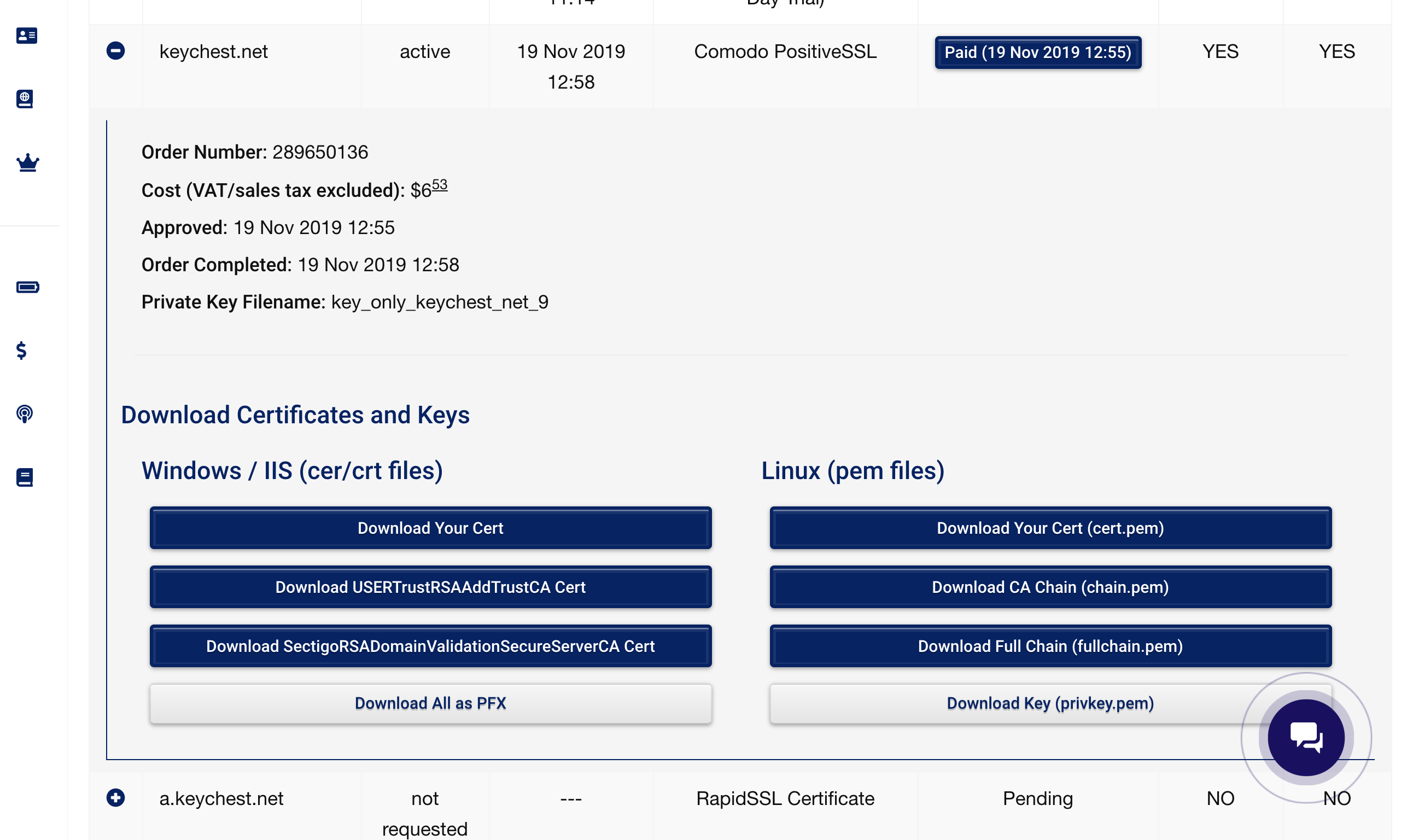This screenshot has height=840, width=1401.
Task: Expand the a.keychest.net row details
Action: tap(115, 797)
